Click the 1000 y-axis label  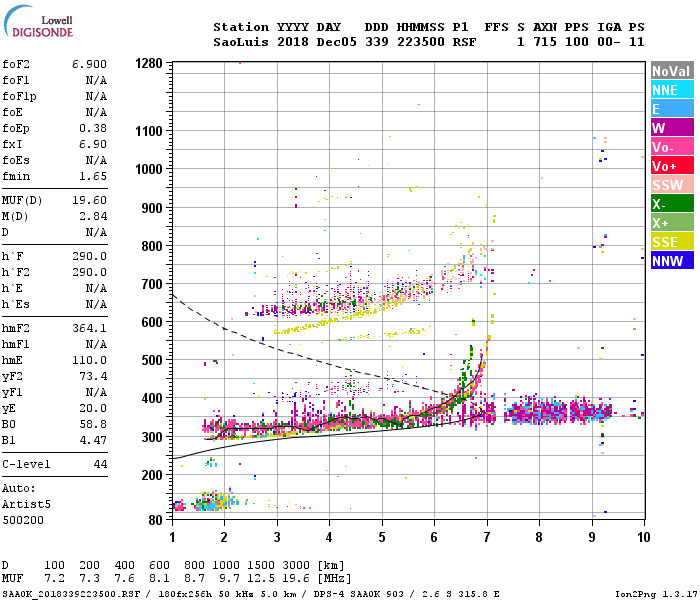coord(149,169)
